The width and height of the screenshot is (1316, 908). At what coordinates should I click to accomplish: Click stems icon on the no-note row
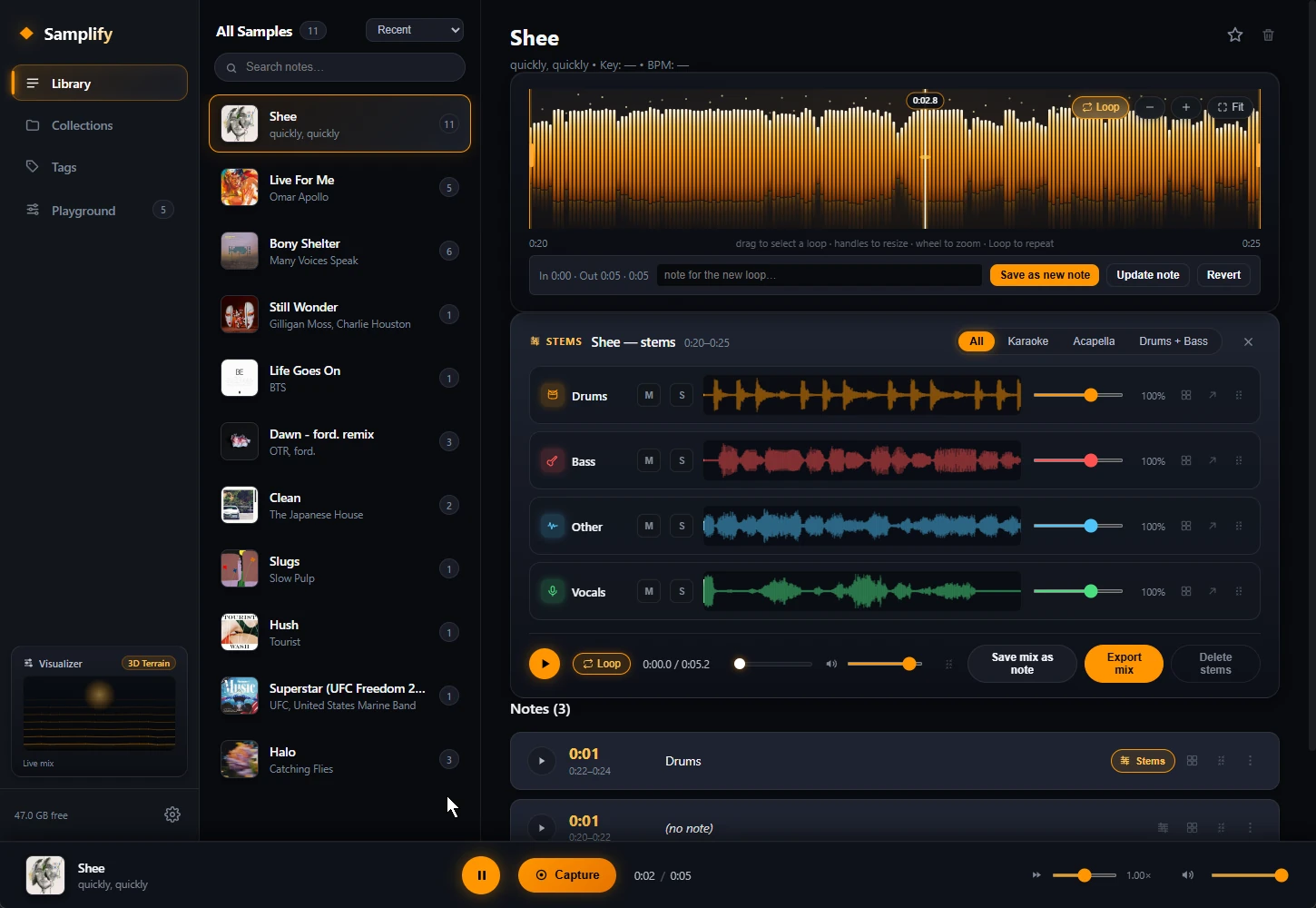[x=1164, y=827]
